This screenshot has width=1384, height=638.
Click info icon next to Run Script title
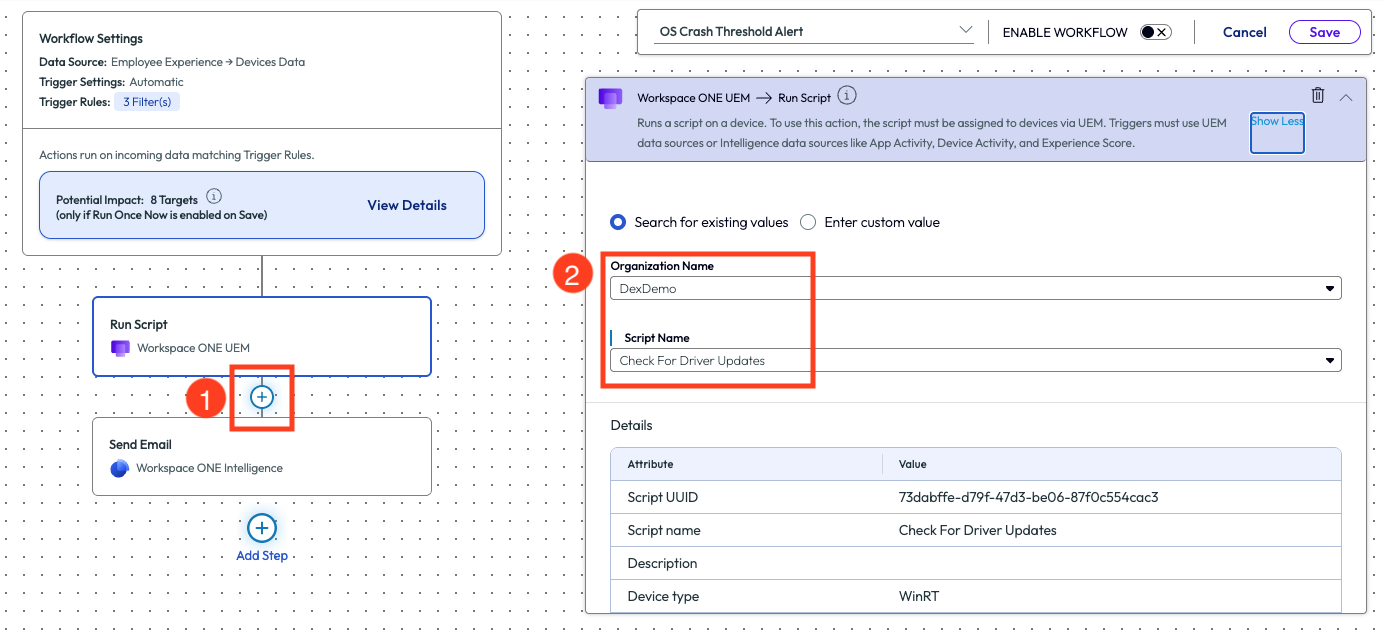pyautogui.click(x=846, y=96)
